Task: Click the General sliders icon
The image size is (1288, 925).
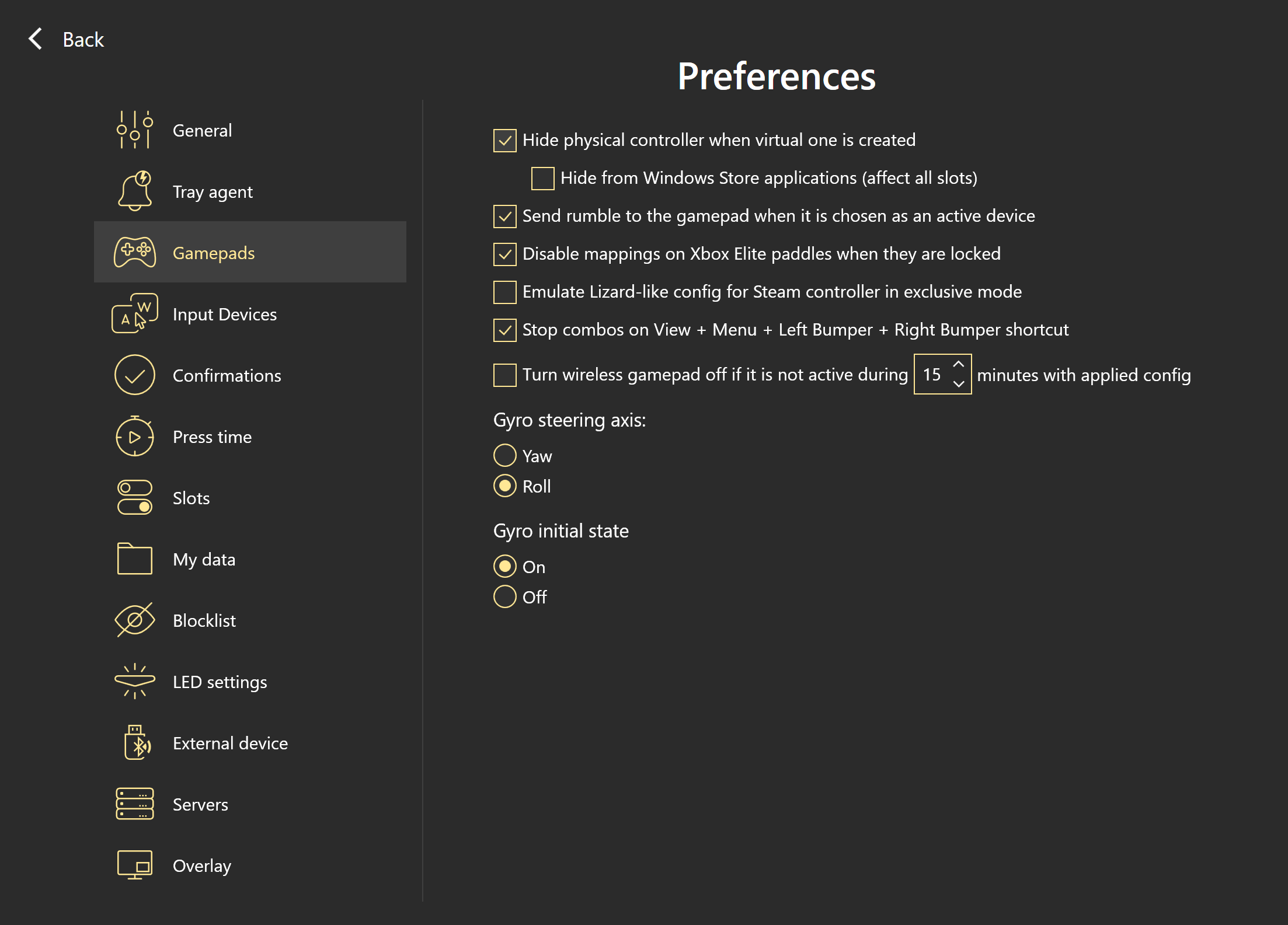Action: (135, 130)
